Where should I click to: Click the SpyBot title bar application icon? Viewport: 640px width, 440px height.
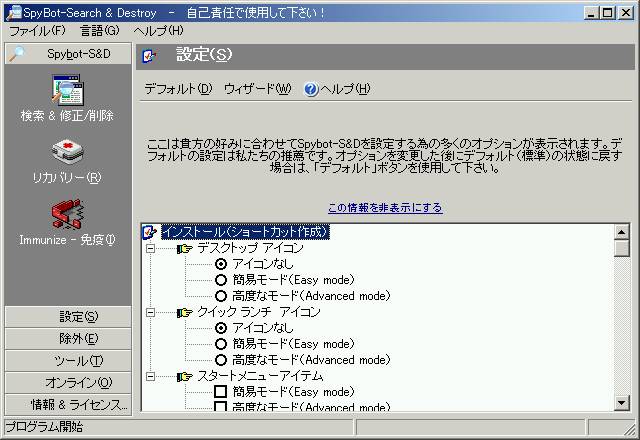tap(14, 13)
